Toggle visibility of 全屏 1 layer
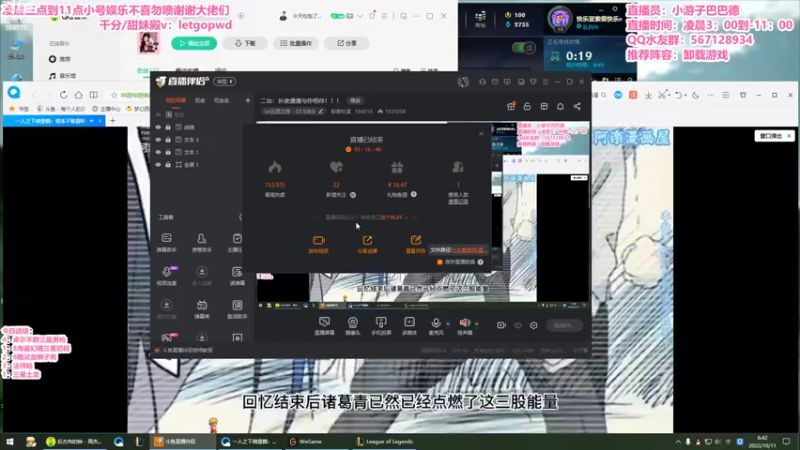Screen dimensions: 800x450 [158, 165]
